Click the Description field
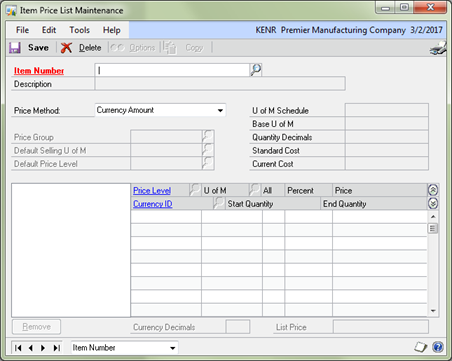Viewport: 452px width, 361px height. pos(220,84)
